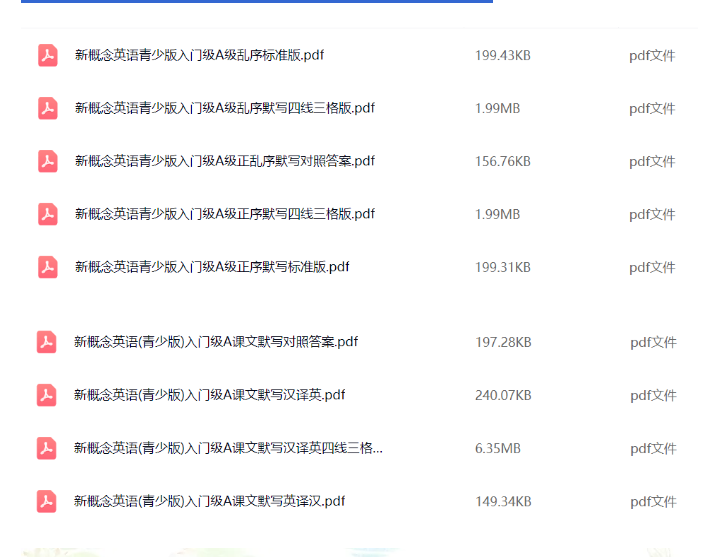Click the 149.34KB file size

[x=503, y=501]
